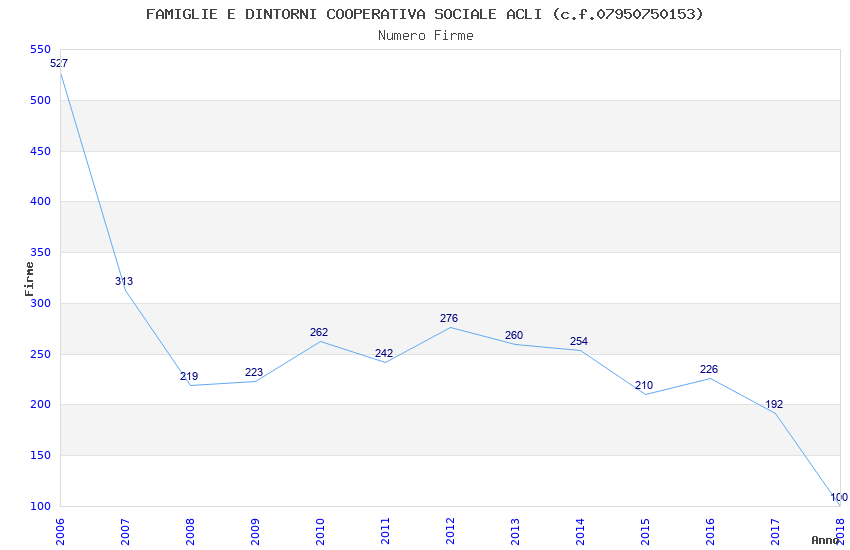Click the x-axis title 'Anno'
The height and width of the screenshot is (550, 850).
pos(825,540)
